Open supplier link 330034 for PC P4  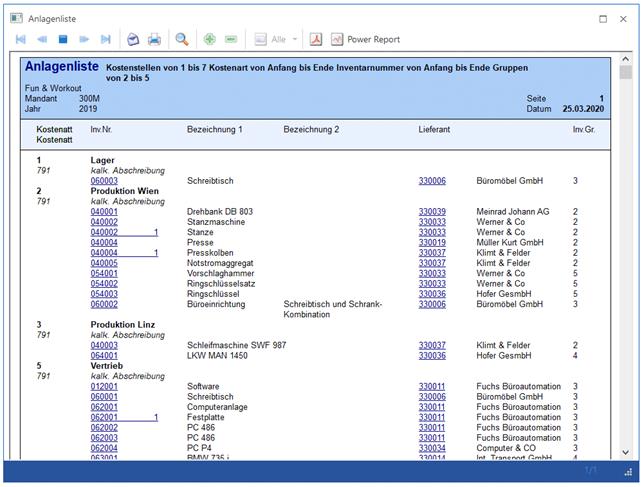(x=432, y=448)
